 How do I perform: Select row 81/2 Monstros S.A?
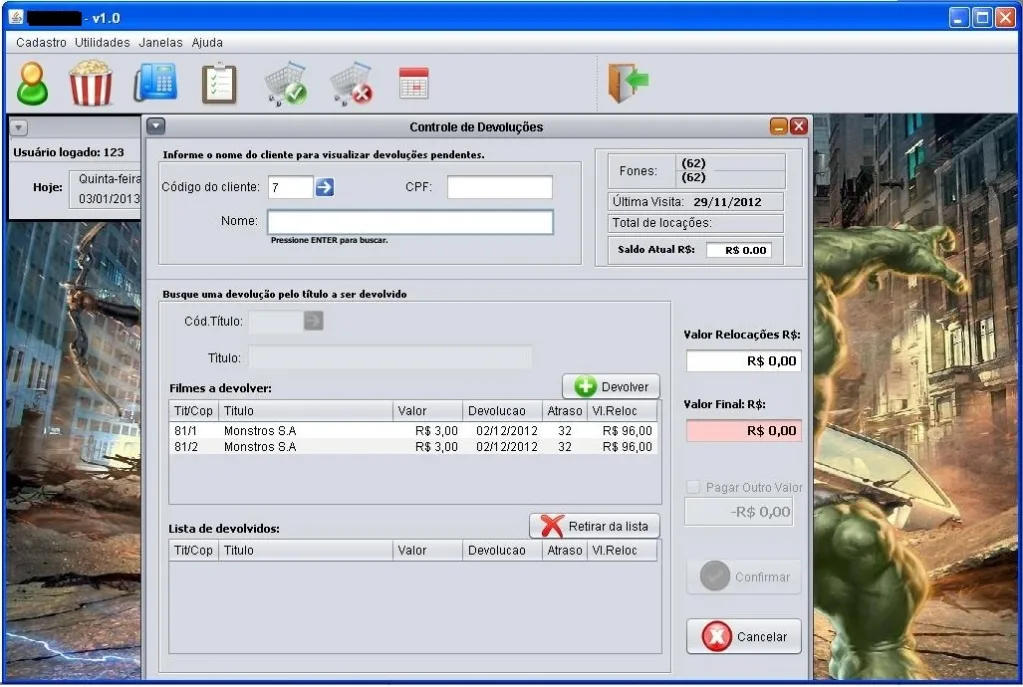[x=413, y=446]
